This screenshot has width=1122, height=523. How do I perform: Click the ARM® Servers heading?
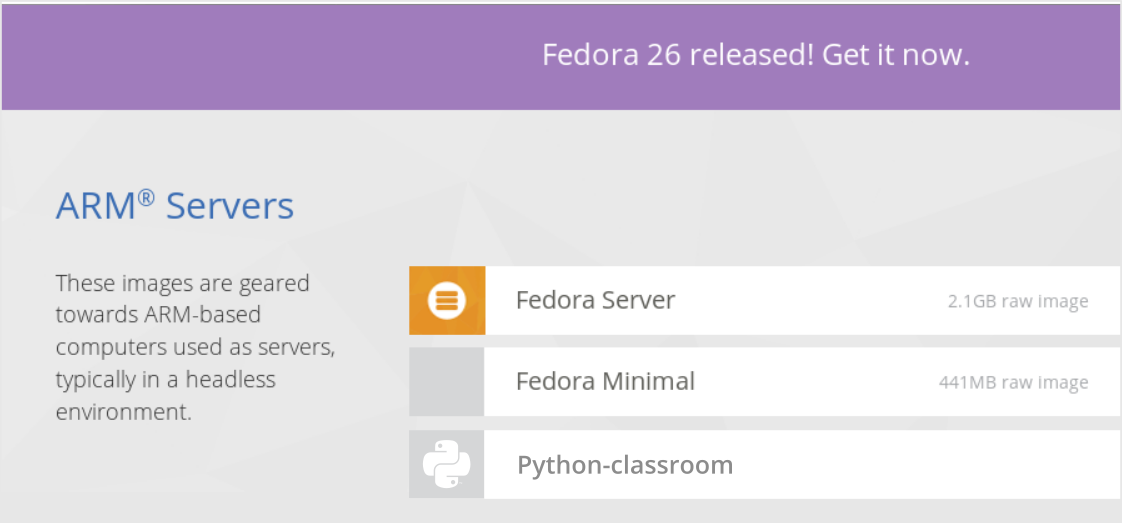(175, 206)
